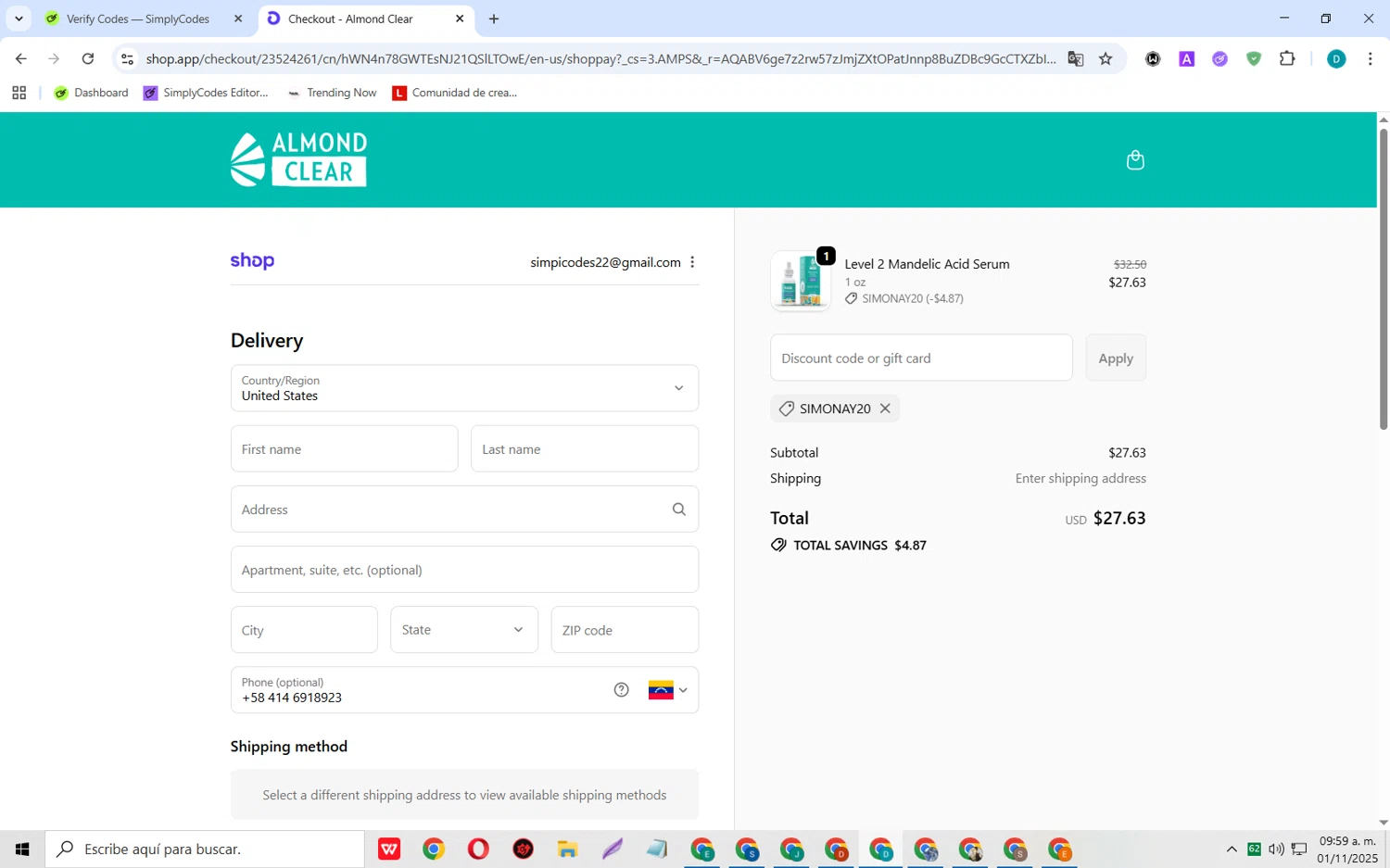Click the TOTAL SAVINGS $4.87 text
Image resolution: width=1390 pixels, height=868 pixels.
coord(860,546)
